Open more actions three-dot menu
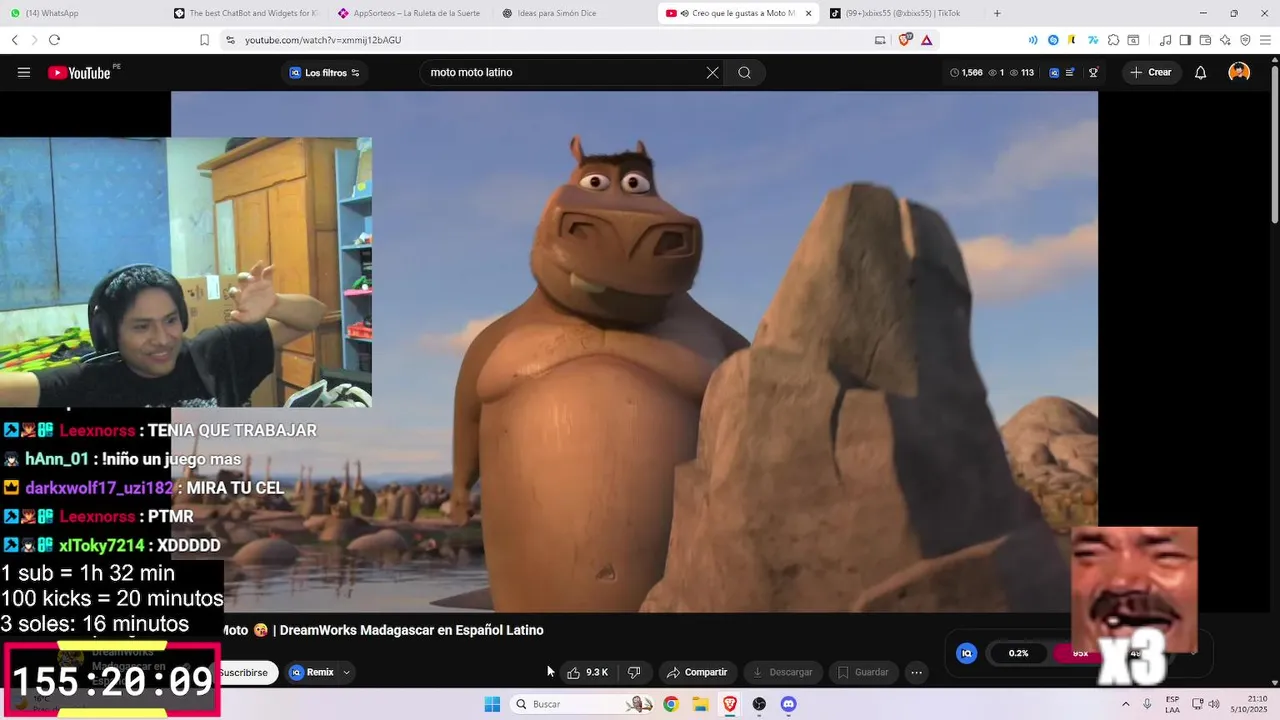The image size is (1280, 720). pyautogui.click(x=916, y=672)
